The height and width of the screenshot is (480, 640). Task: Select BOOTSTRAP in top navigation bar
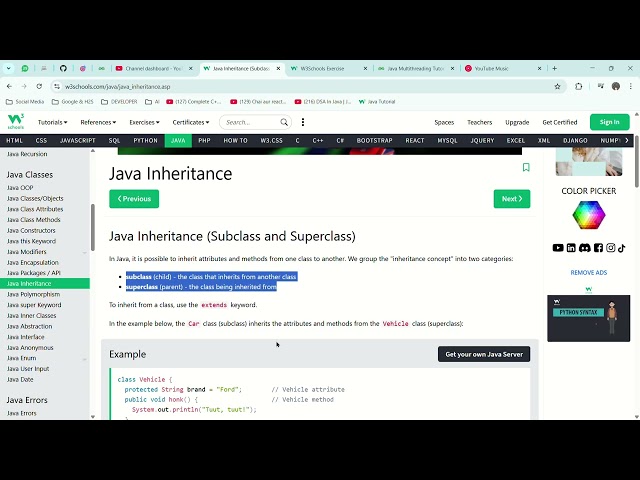tap(374, 140)
